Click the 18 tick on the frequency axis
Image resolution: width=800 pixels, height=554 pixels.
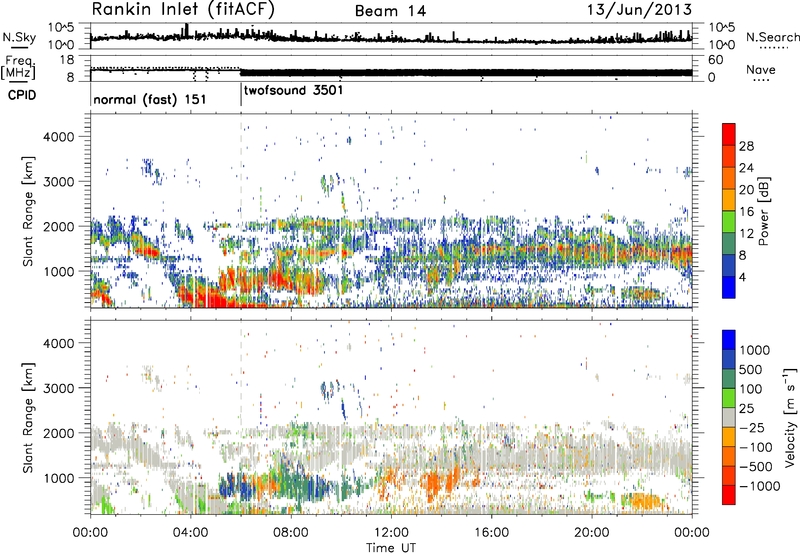[66, 60]
